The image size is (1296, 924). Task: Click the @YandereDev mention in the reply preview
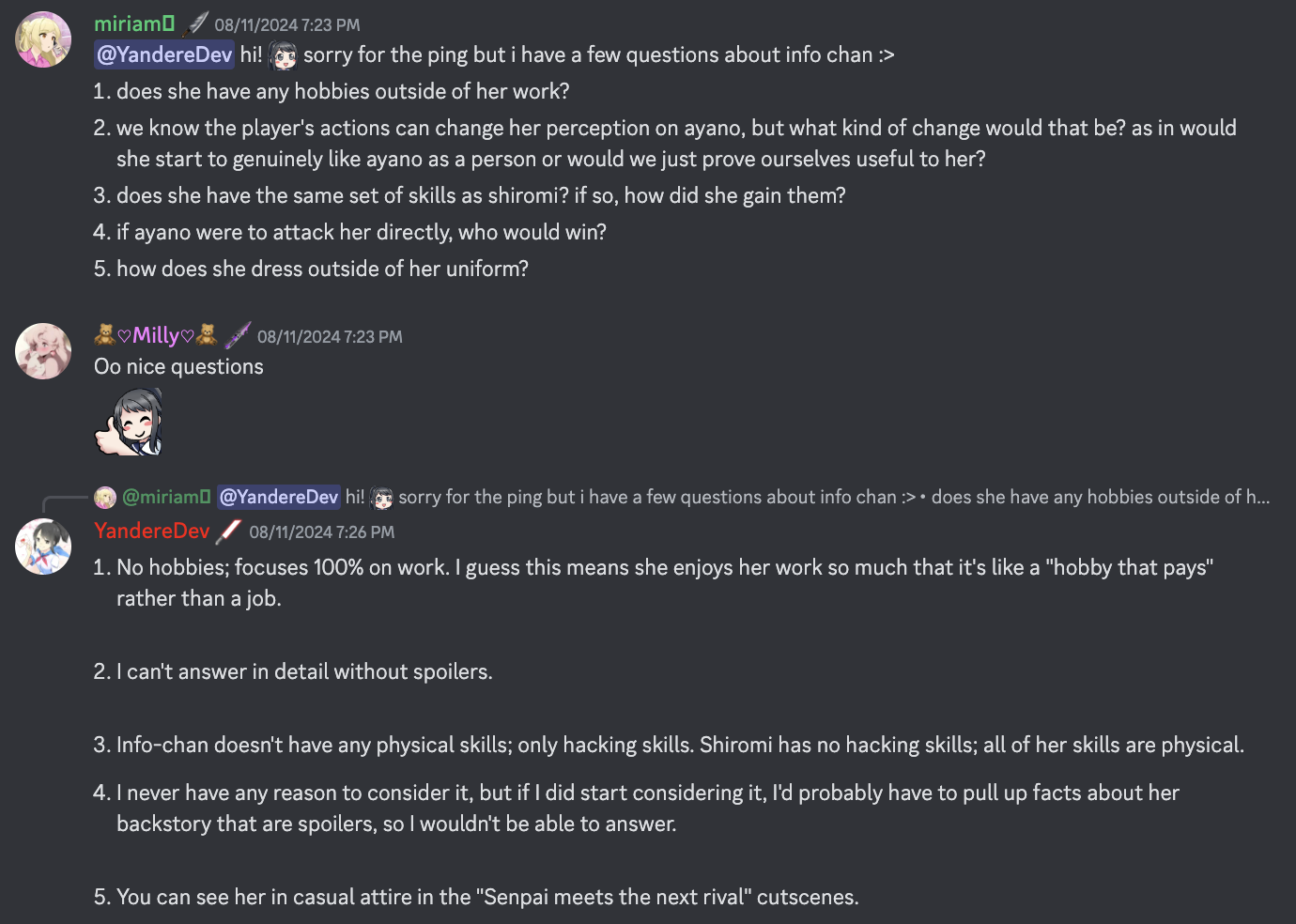[x=278, y=498]
